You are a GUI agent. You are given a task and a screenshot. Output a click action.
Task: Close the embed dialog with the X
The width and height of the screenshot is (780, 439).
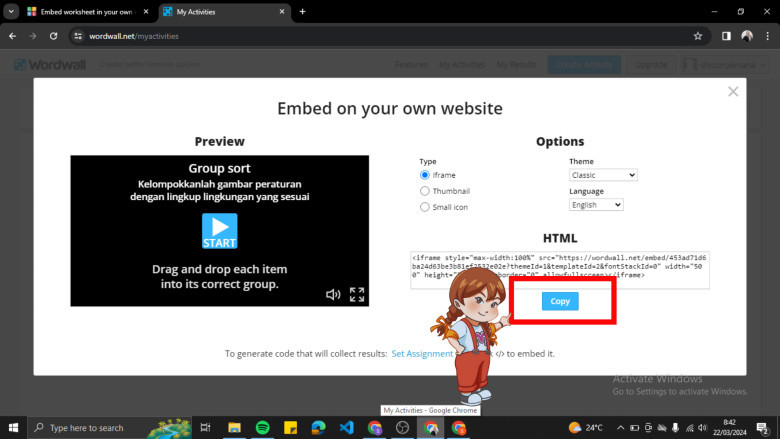733,91
